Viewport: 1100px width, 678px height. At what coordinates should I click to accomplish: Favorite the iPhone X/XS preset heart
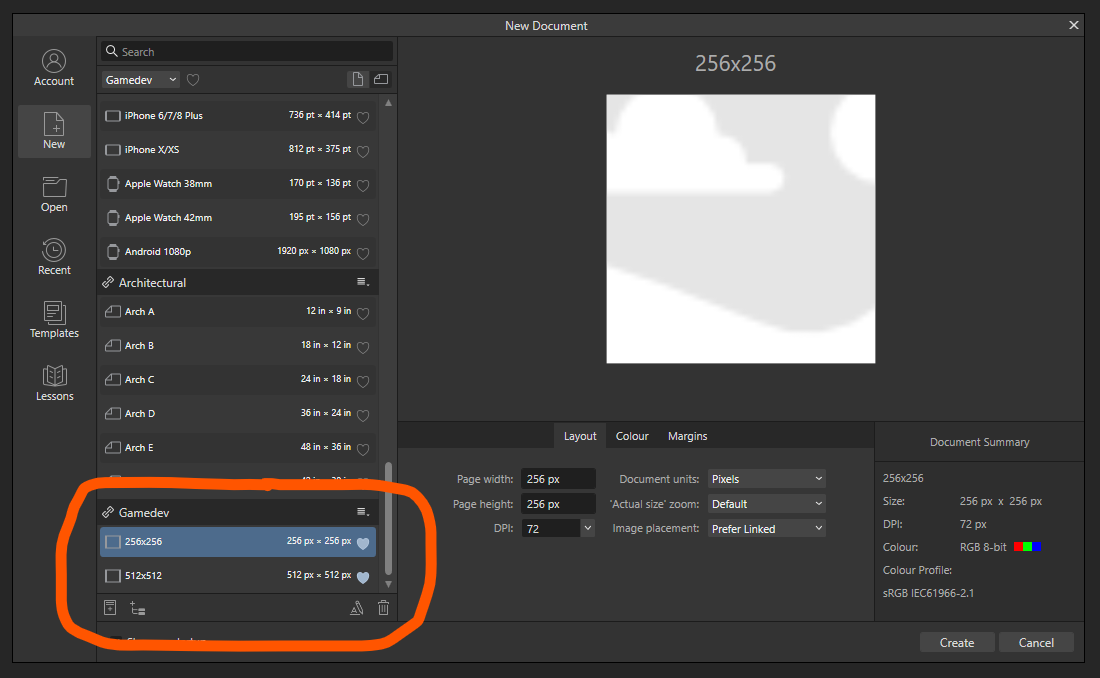362,149
